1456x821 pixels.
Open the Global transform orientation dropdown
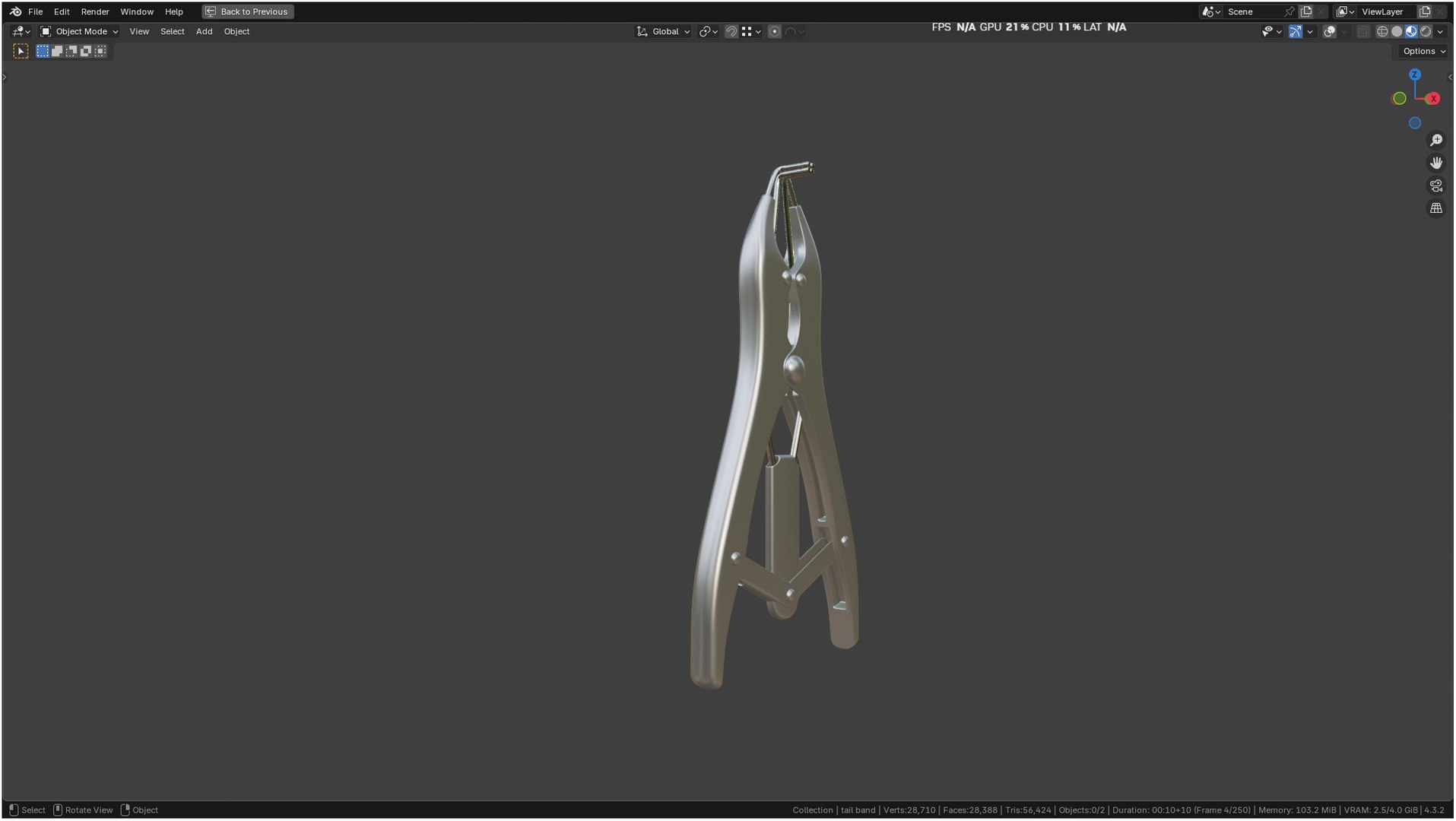pos(663,31)
